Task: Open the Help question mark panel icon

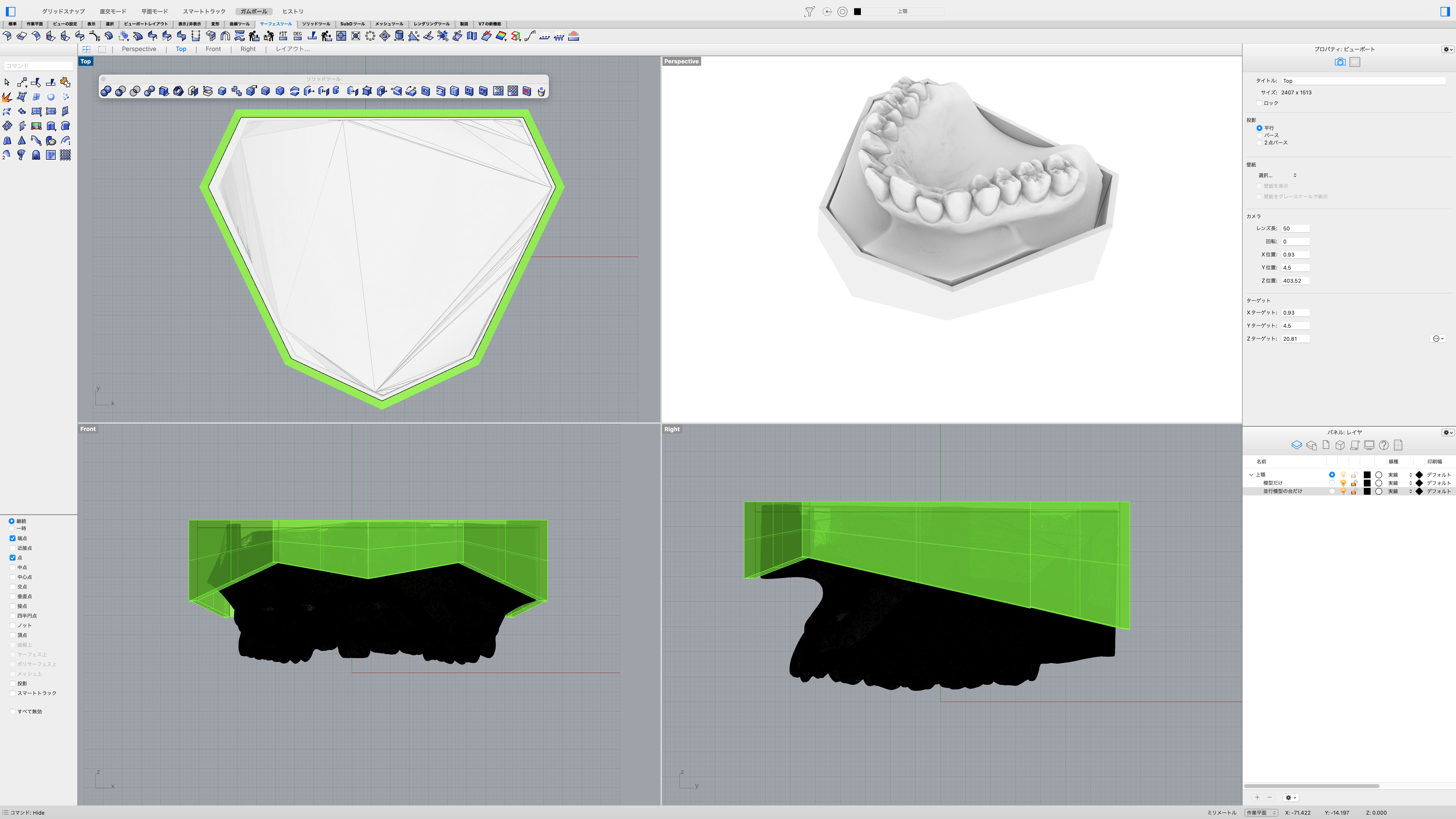Action: click(1384, 445)
